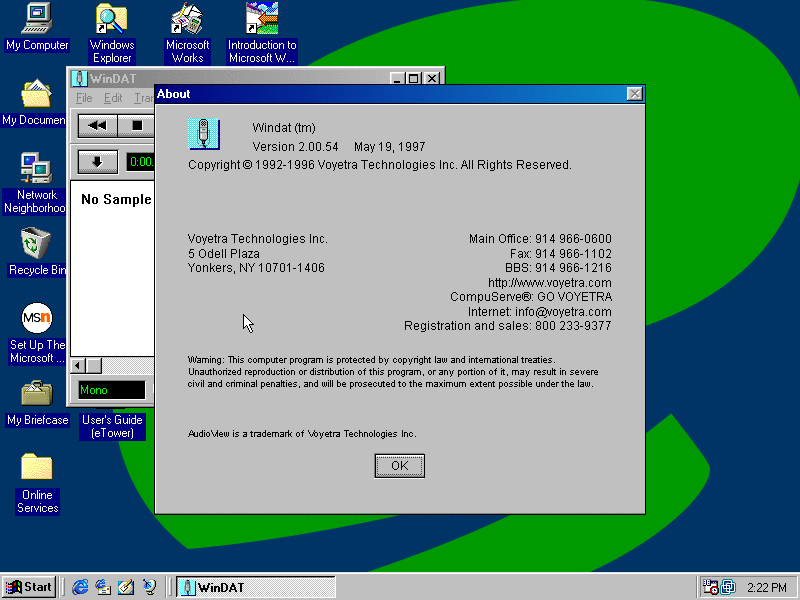800x600 pixels.
Task: Click the down arrow button in WinDAT
Action: [97, 162]
